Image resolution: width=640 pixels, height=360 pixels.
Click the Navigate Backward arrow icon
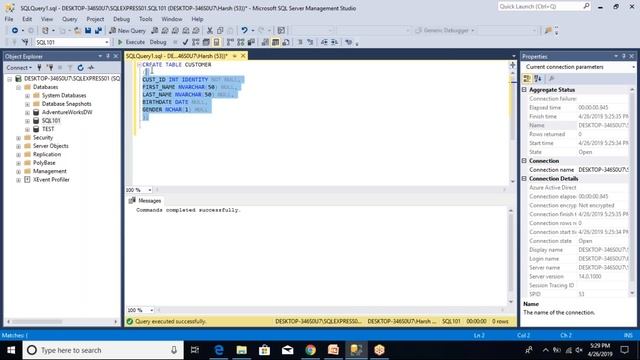click(x=15, y=31)
